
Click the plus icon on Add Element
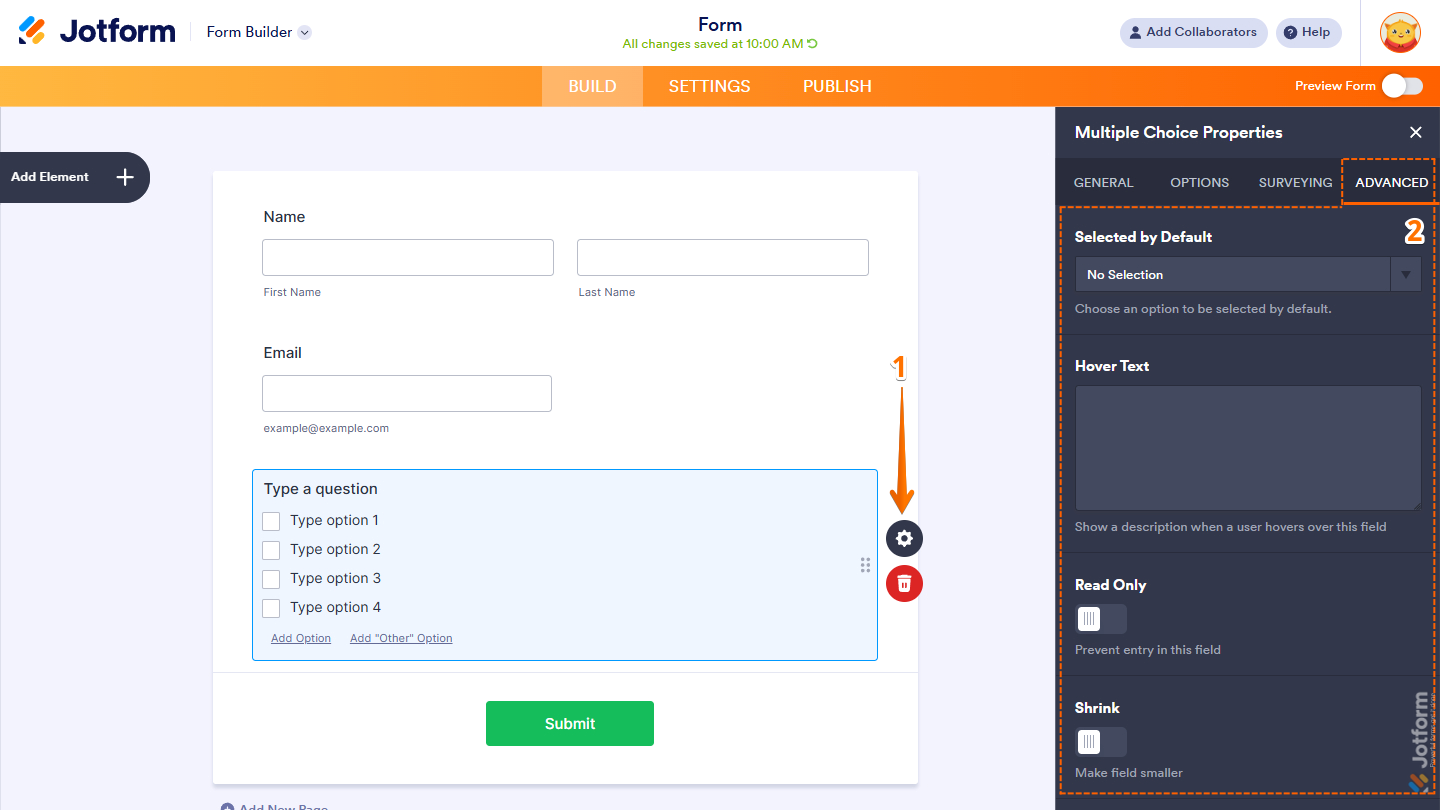coord(125,177)
